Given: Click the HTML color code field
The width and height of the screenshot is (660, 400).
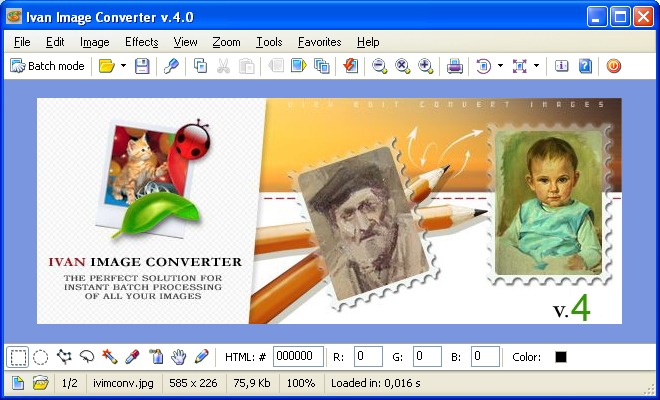Looking at the screenshot, I should pyautogui.click(x=298, y=357).
